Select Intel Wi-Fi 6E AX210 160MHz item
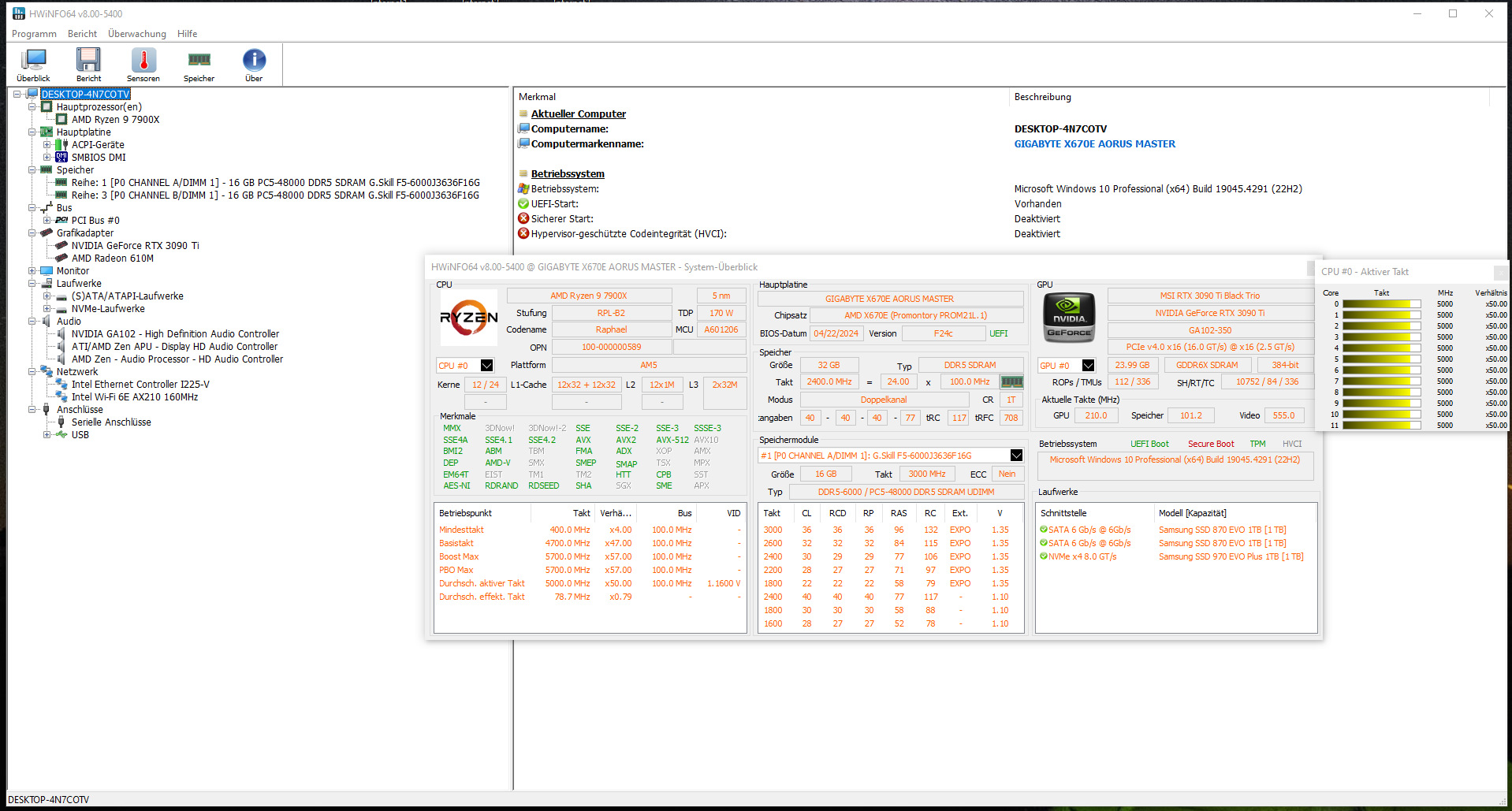 (135, 396)
